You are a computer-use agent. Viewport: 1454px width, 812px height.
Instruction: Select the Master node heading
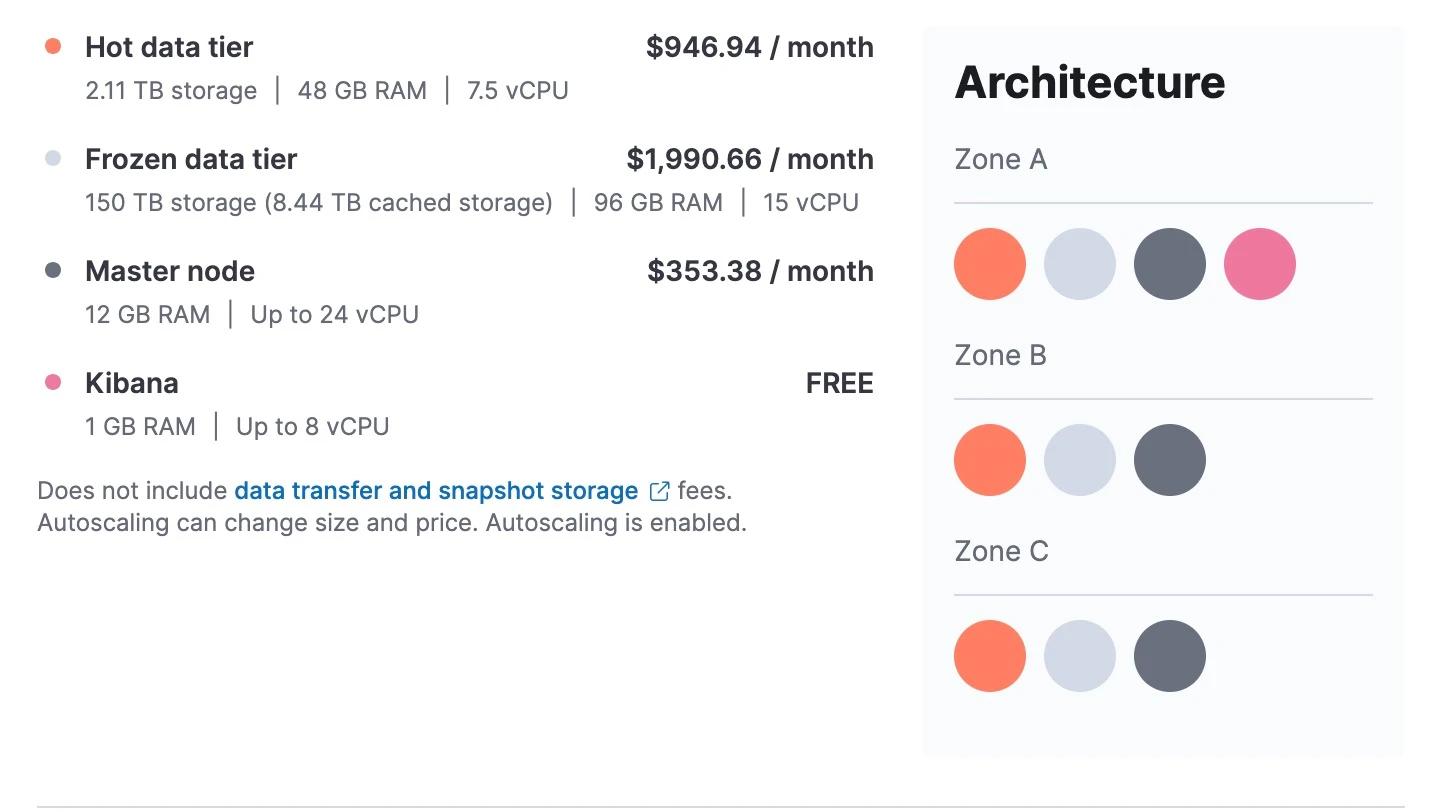pyautogui.click(x=170, y=271)
